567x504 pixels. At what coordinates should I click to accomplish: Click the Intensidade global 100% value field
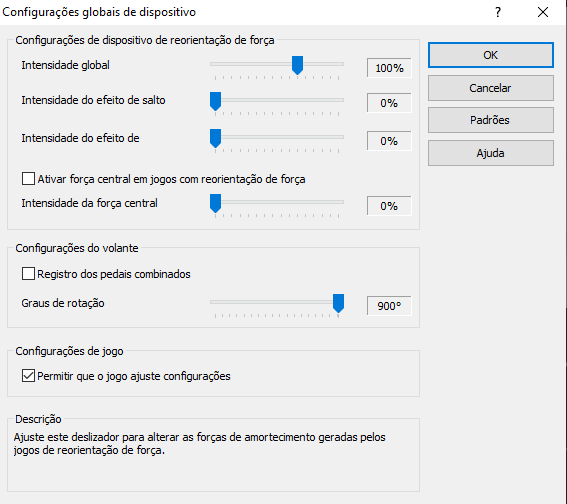coord(389,68)
